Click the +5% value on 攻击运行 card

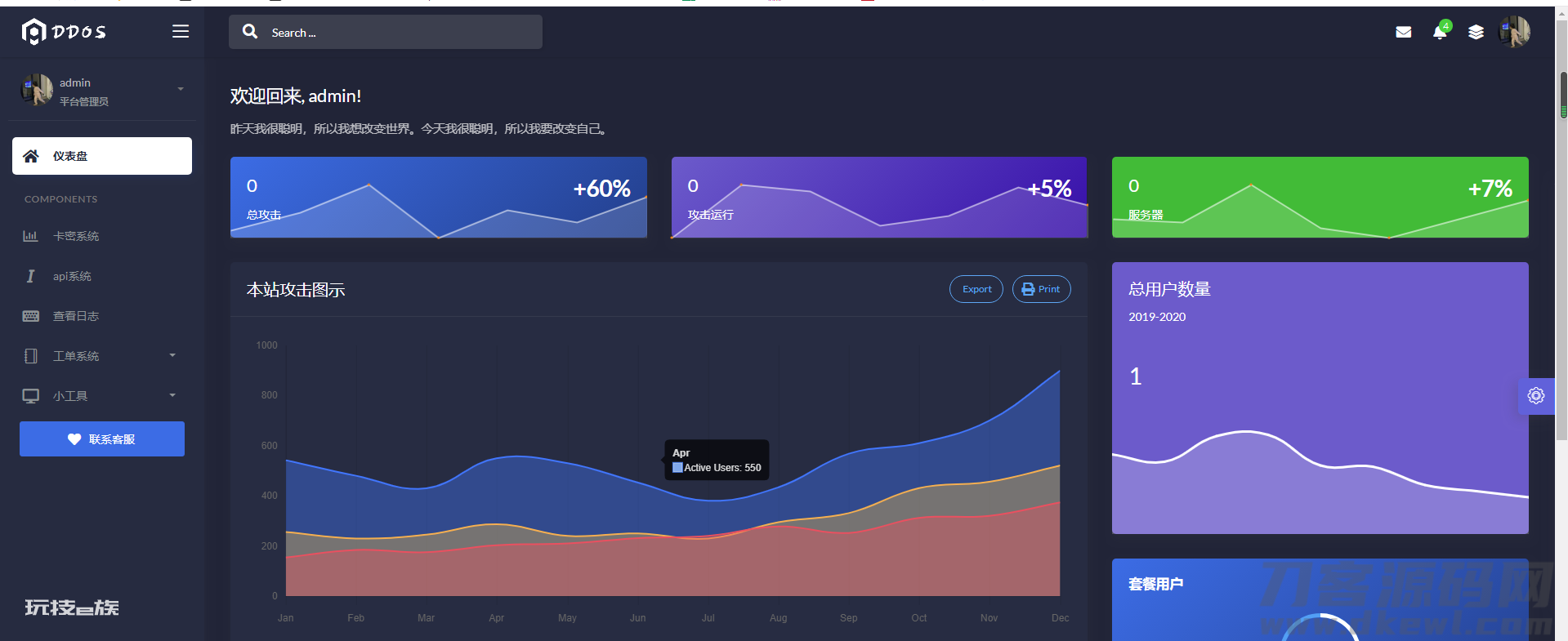point(1050,189)
